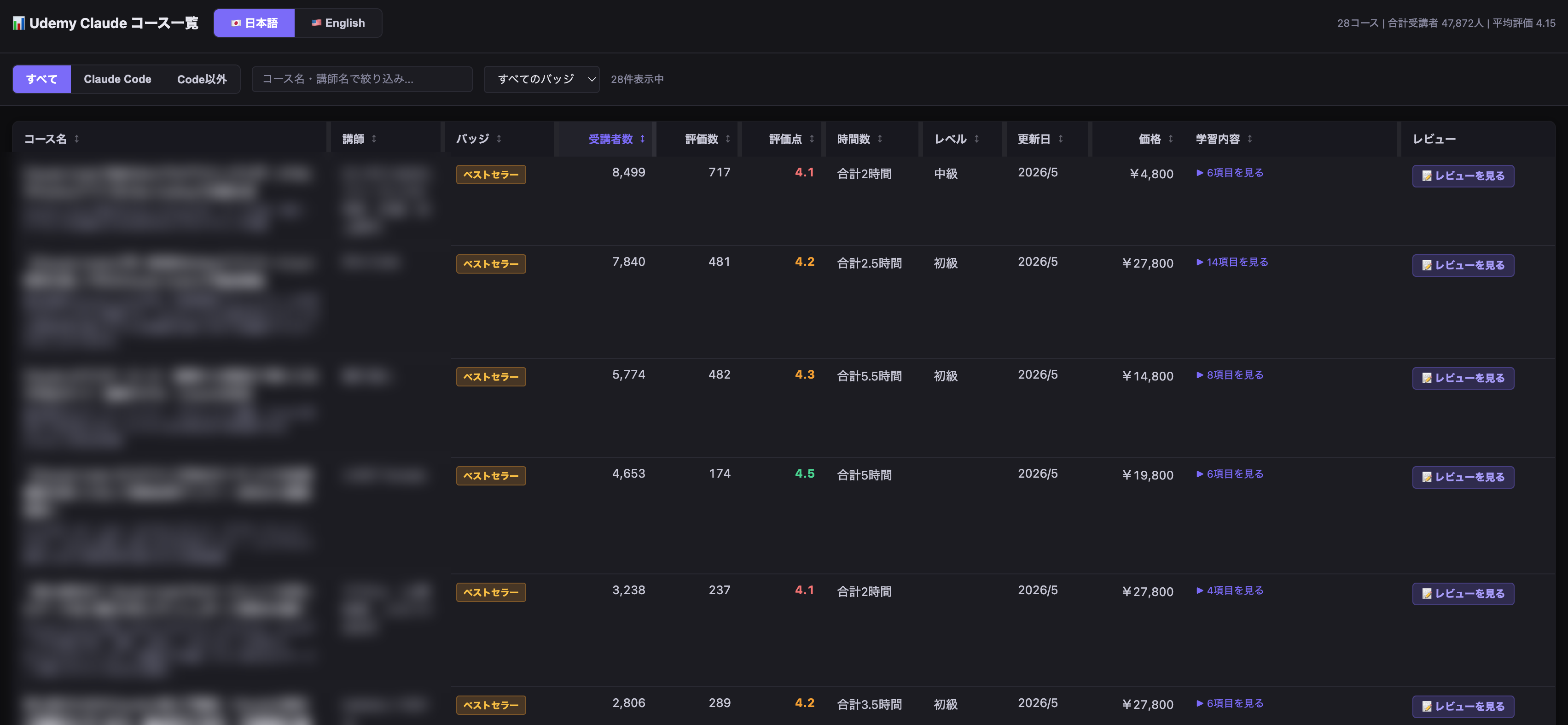Switch language to 日本語
Viewport: 1568px width, 725px height.
[x=255, y=23]
